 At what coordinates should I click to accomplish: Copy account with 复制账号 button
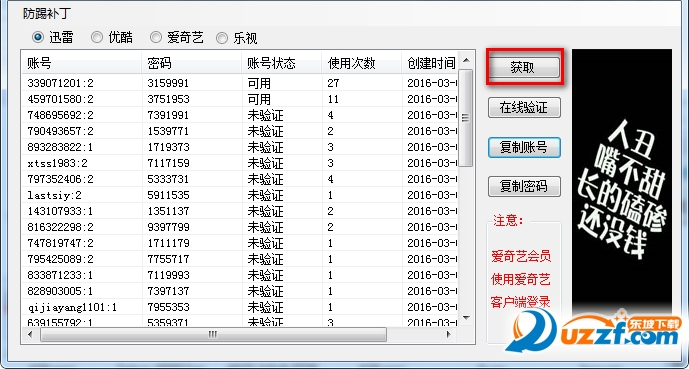pos(524,147)
